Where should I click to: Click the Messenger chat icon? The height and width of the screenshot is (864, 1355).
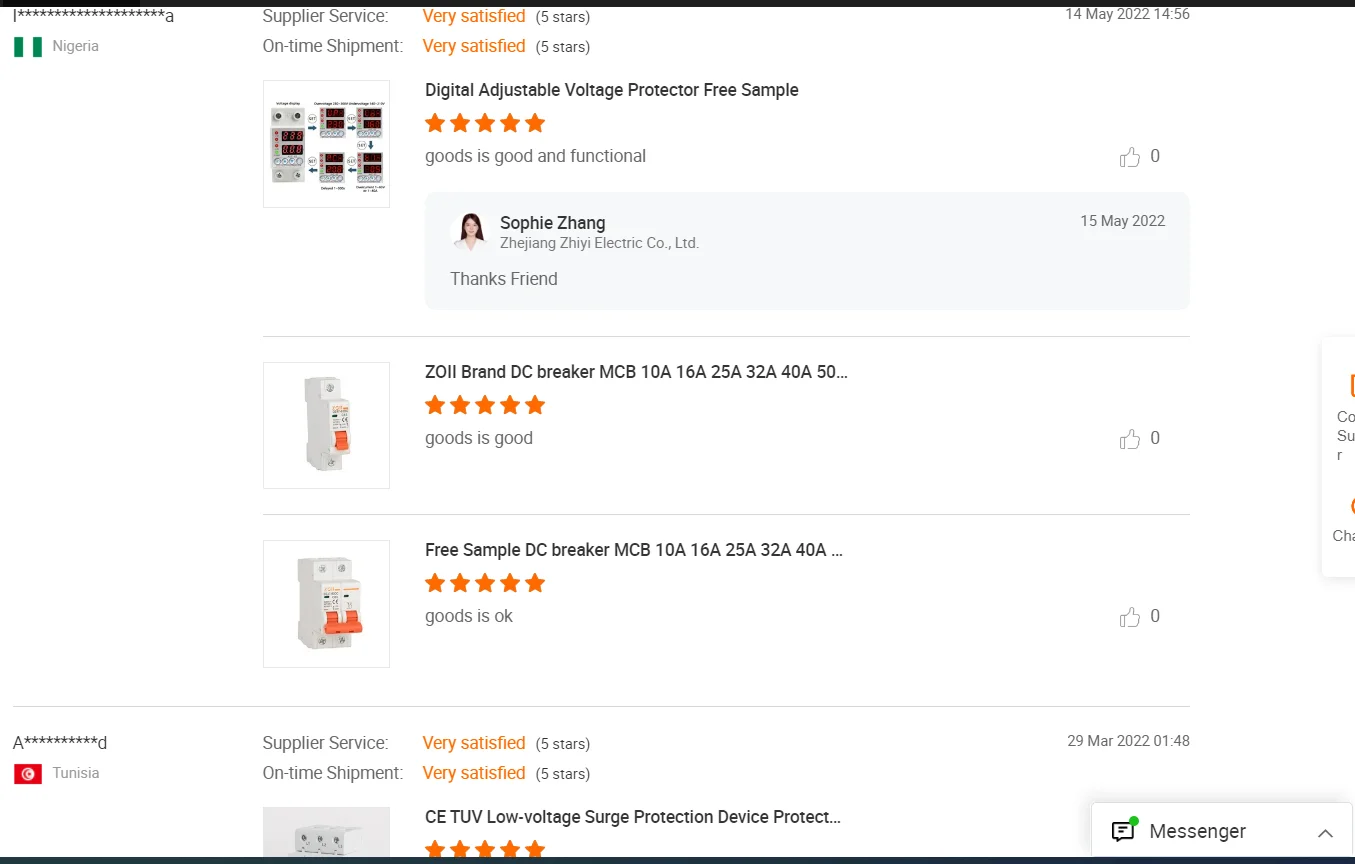point(1123,832)
